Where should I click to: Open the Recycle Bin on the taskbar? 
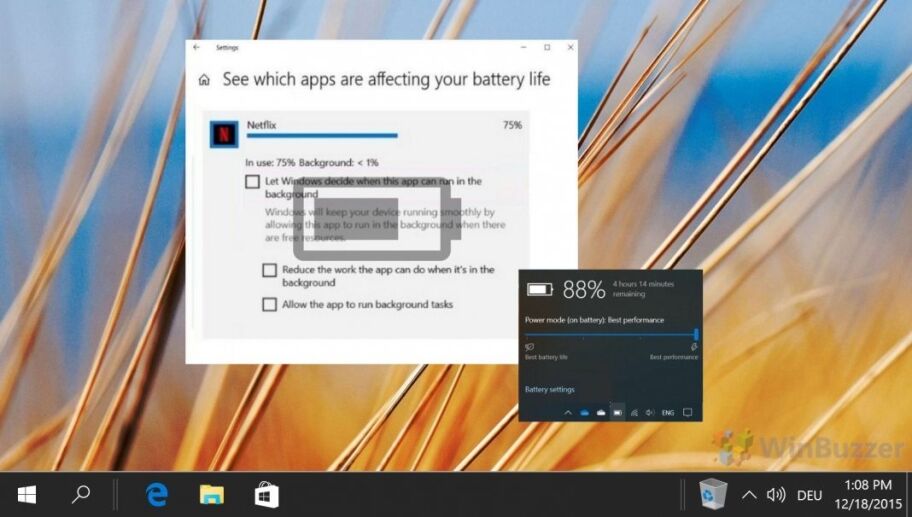tap(712, 494)
